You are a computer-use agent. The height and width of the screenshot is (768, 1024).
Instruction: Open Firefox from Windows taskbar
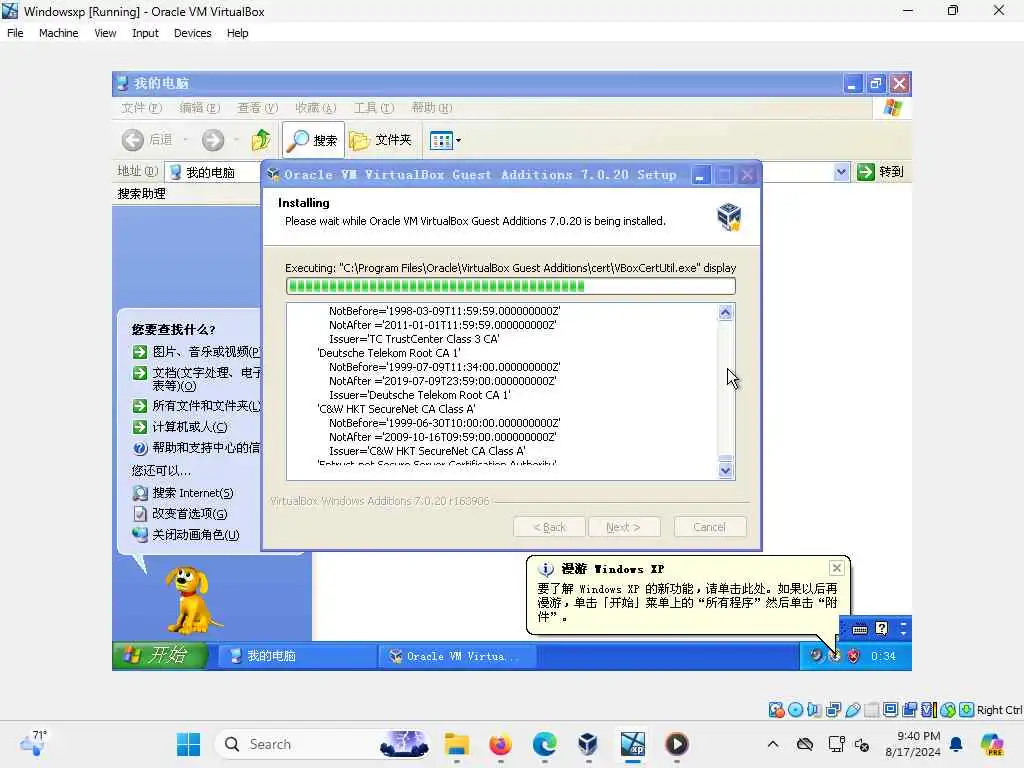tap(500, 744)
